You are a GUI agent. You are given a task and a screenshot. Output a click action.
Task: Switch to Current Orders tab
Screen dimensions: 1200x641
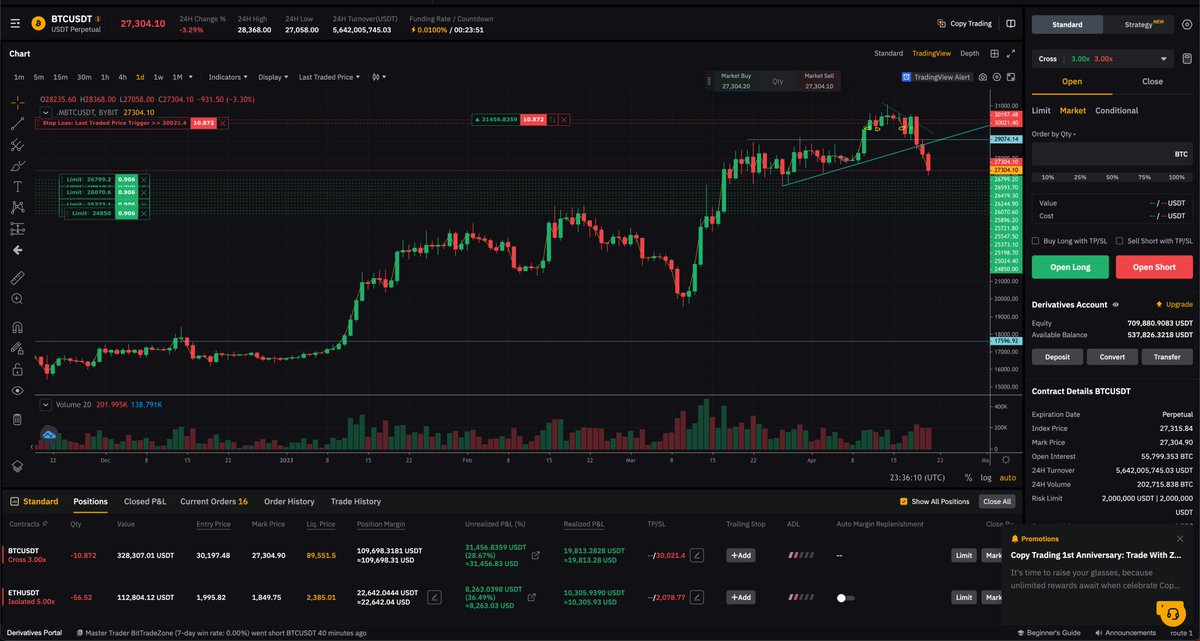tap(214, 502)
